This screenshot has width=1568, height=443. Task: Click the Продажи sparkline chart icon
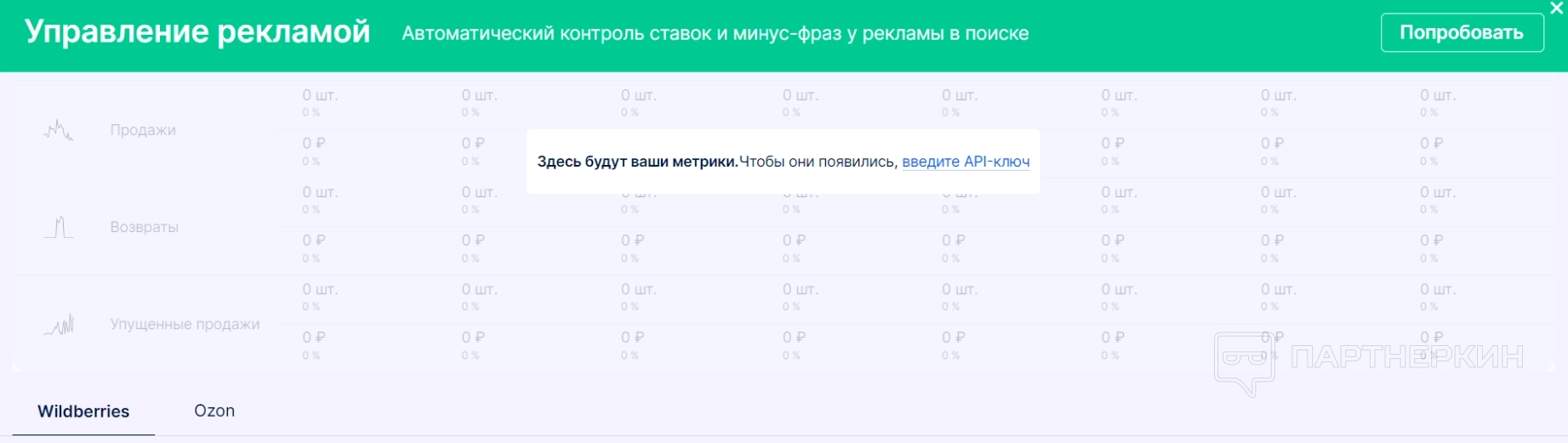point(59,131)
